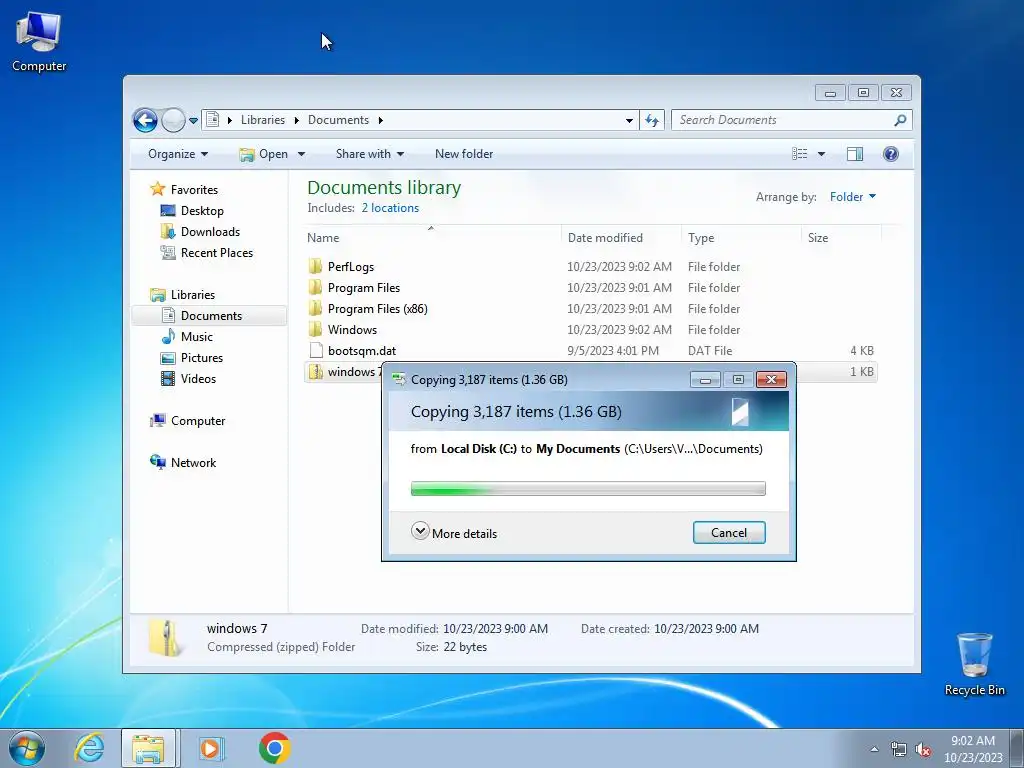Click Windows Explorer taskbar button
The height and width of the screenshot is (768, 1024).
pos(148,748)
